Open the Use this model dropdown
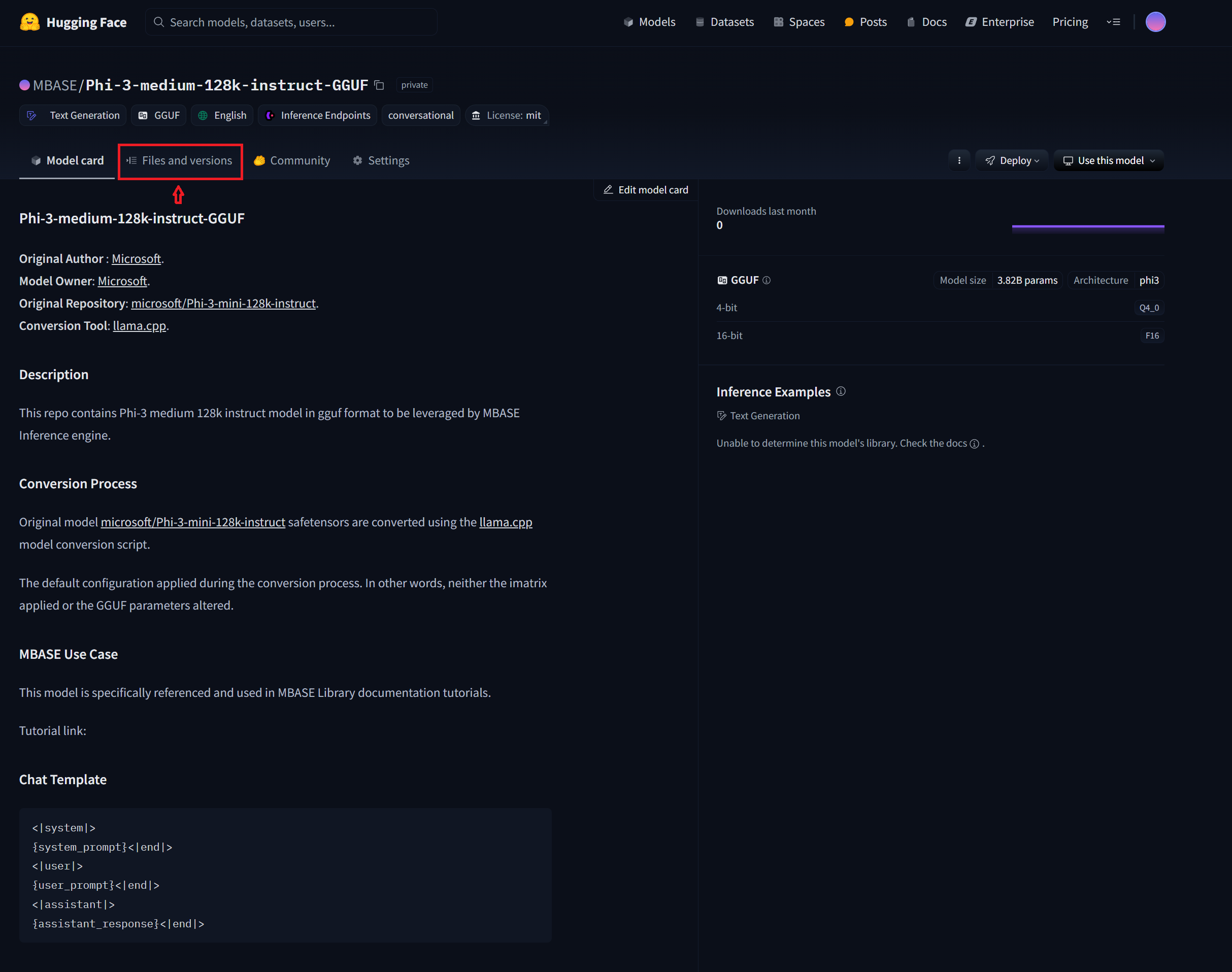The height and width of the screenshot is (972, 1232). pyautogui.click(x=1108, y=160)
